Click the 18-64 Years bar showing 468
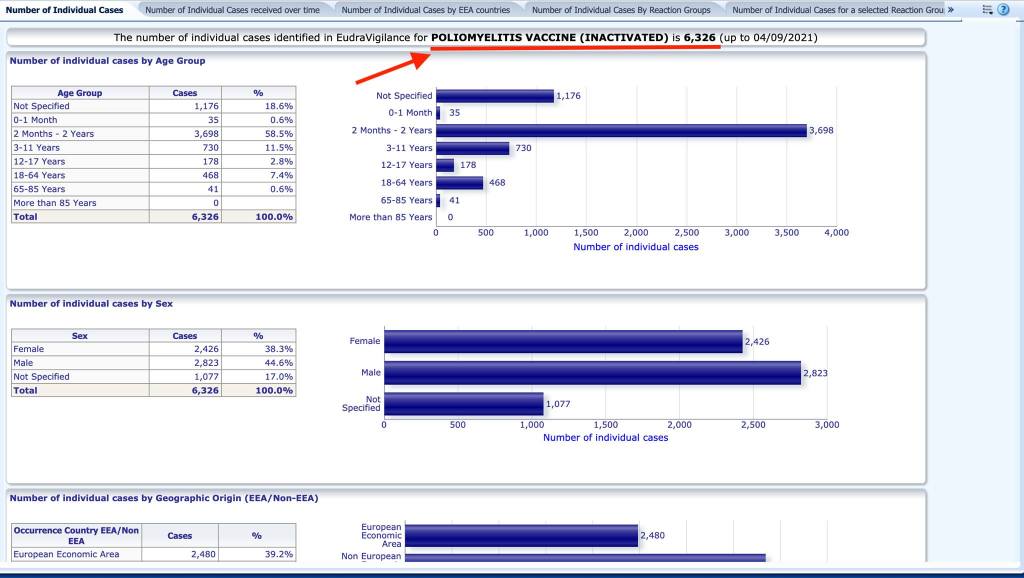 click(x=459, y=183)
